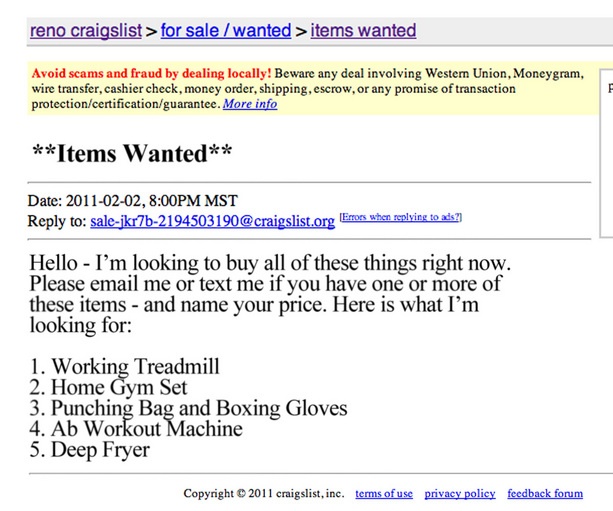613x511 pixels.
Task: Visit the feedback forum link
Action: point(545,493)
